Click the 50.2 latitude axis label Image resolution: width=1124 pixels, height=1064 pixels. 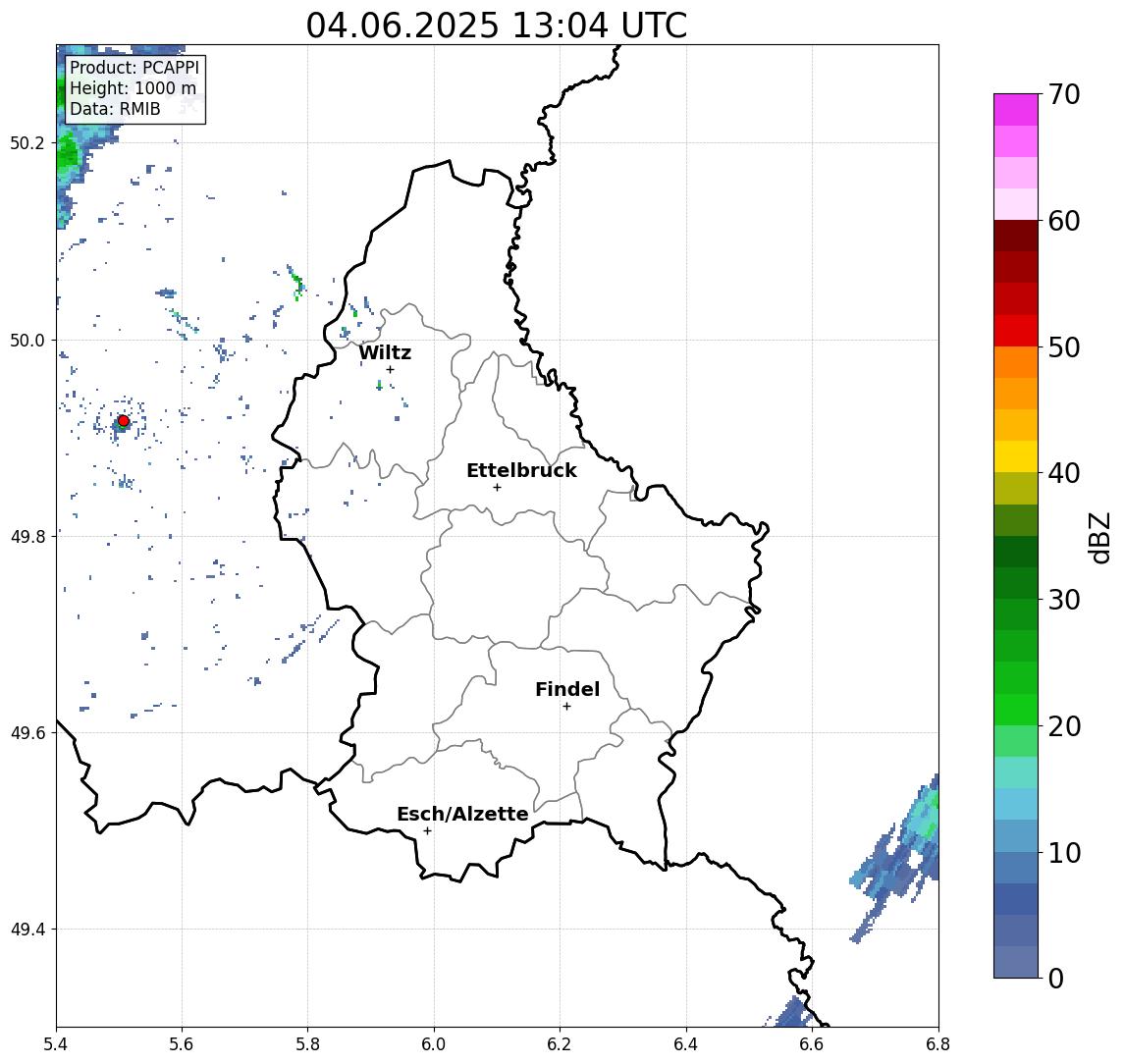click(27, 142)
